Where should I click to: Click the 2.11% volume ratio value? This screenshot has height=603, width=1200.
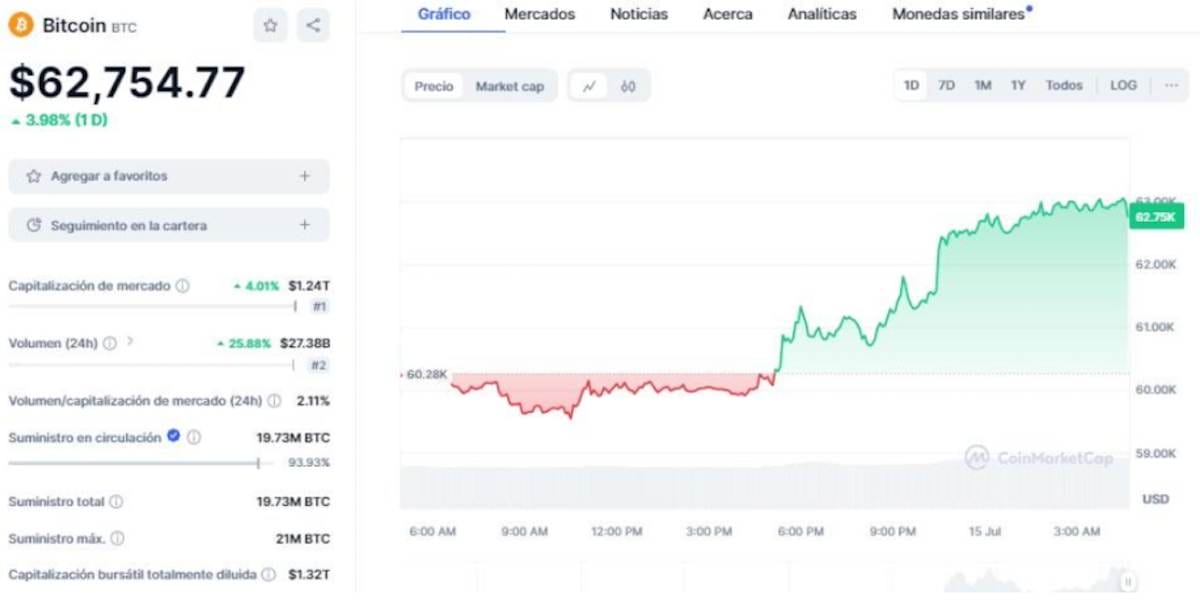click(x=313, y=400)
